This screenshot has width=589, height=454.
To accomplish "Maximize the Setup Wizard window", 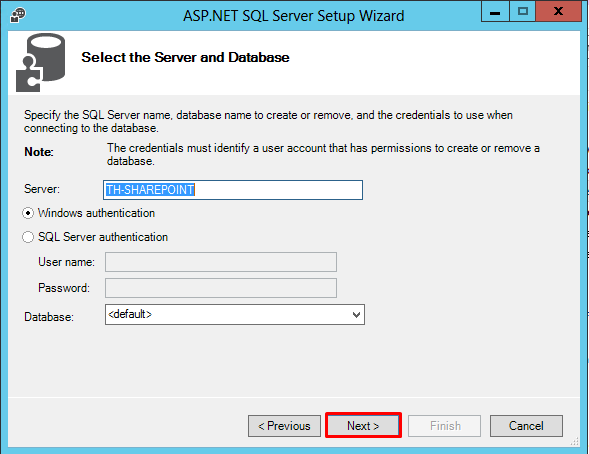I will (522, 11).
